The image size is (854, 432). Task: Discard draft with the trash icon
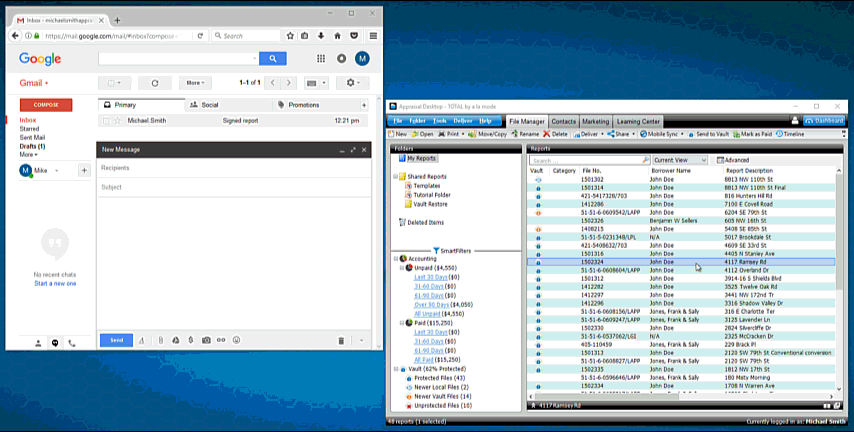tap(341, 340)
